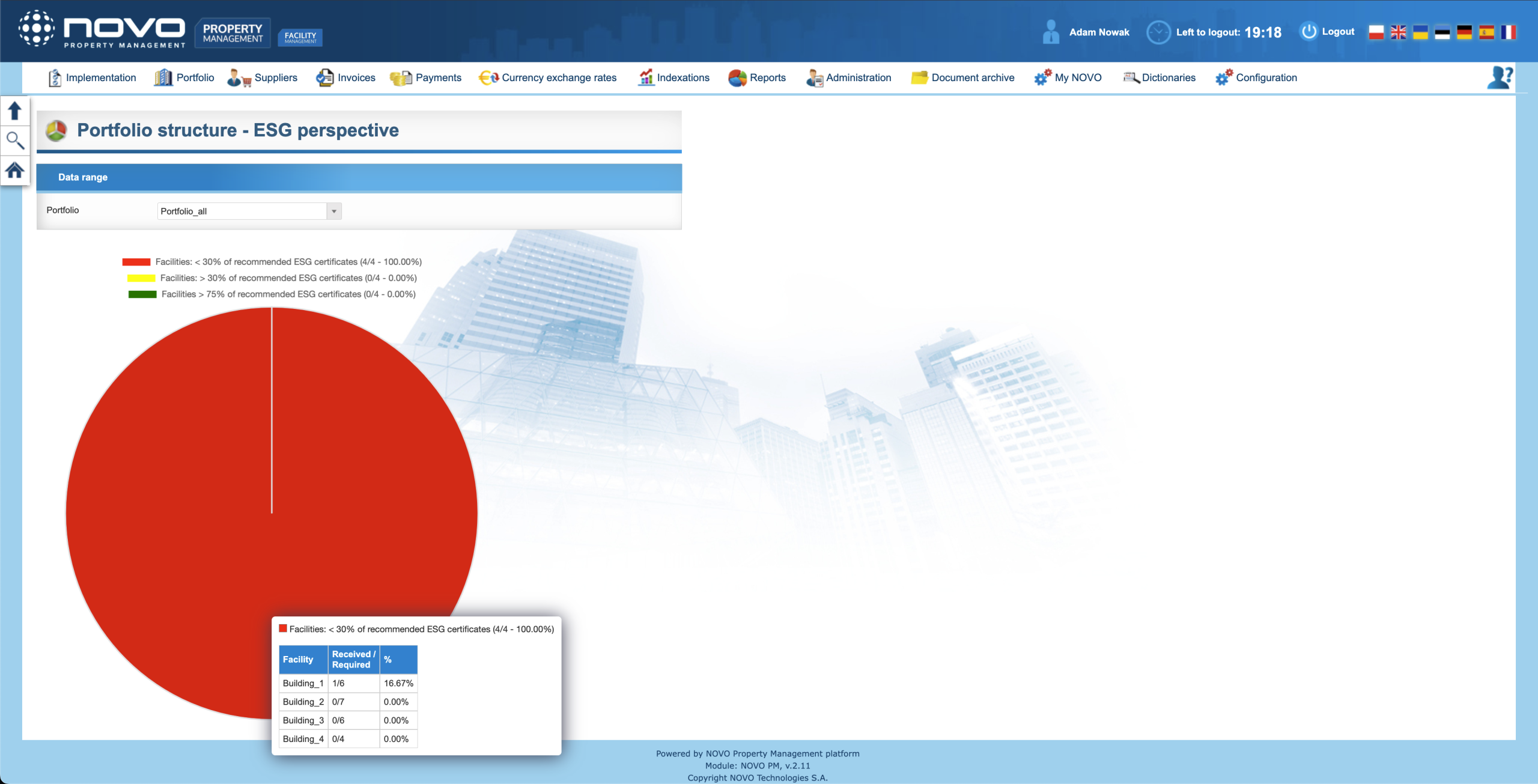Image resolution: width=1538 pixels, height=784 pixels.
Task: Click the Adam Nowak user name
Action: [x=1099, y=32]
